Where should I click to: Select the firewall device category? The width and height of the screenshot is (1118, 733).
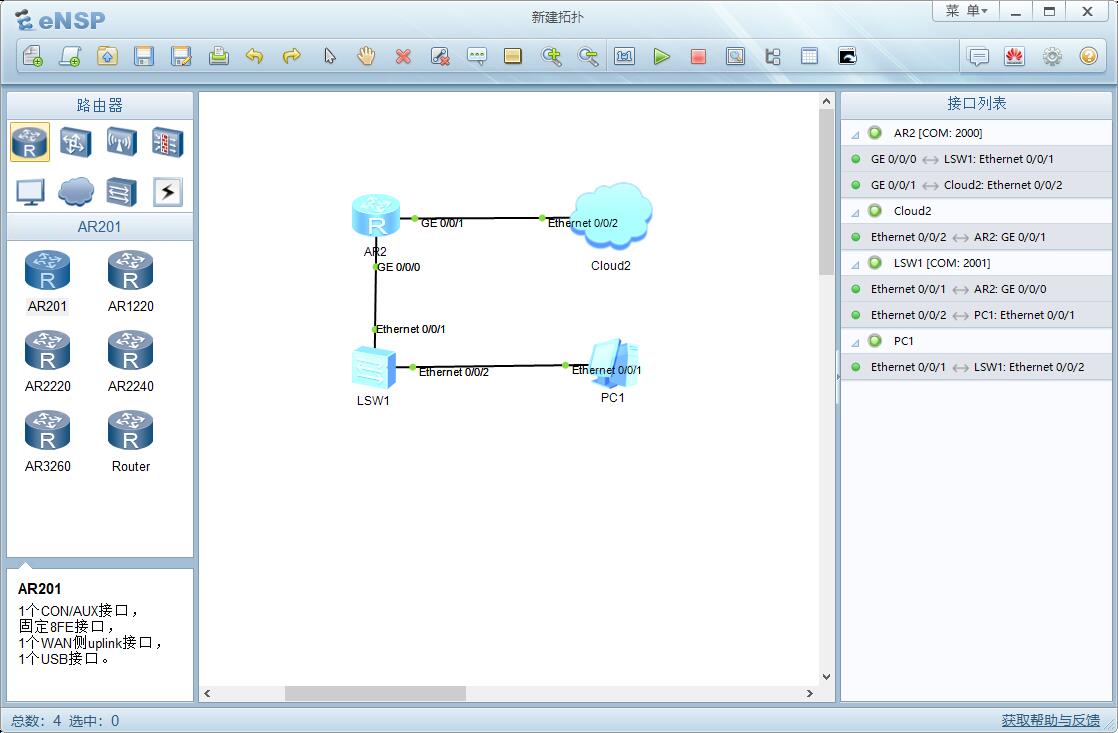point(167,142)
